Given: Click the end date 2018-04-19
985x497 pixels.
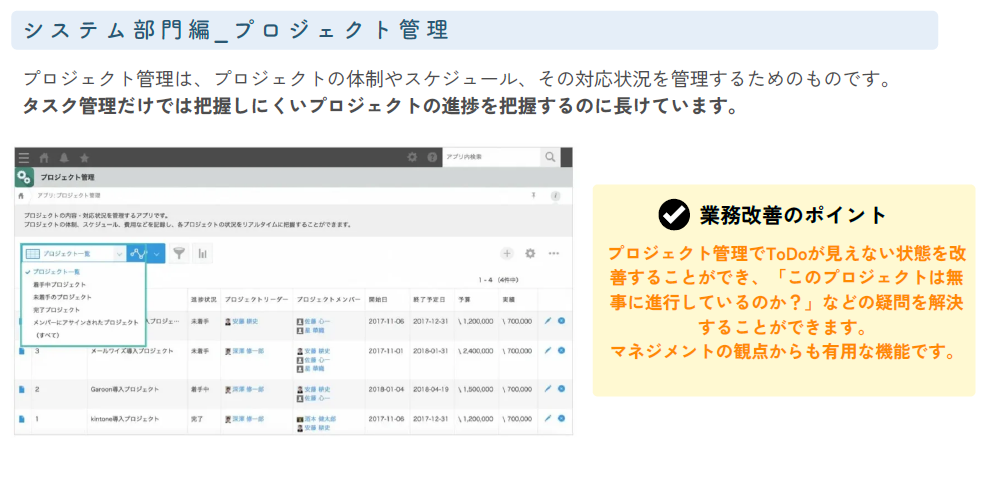Looking at the screenshot, I should pyautogui.click(x=431, y=390).
